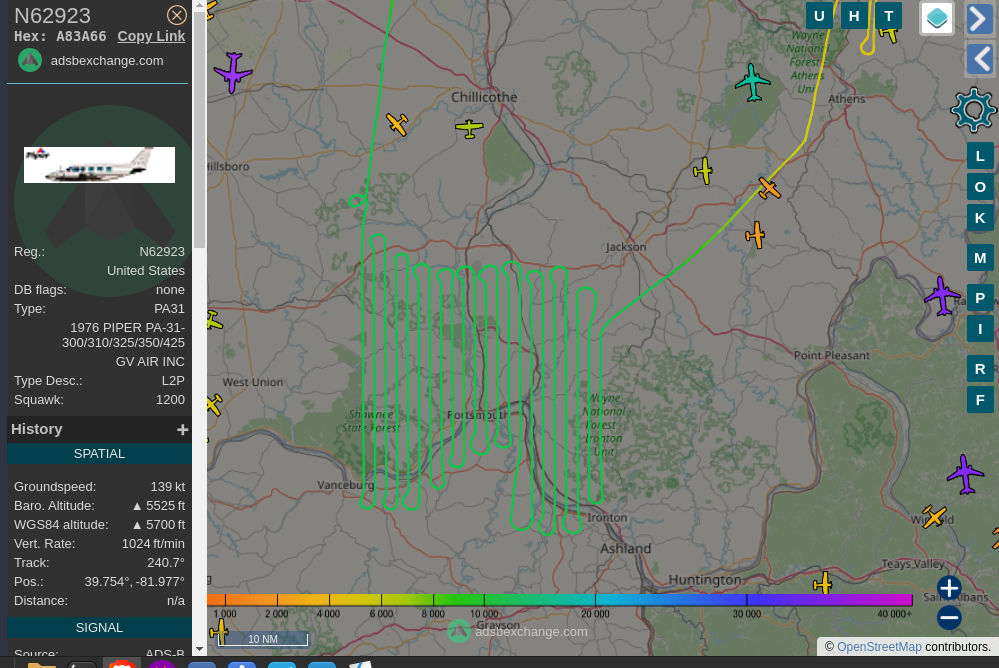Close the N62923 aircraft info panel
Image resolution: width=999 pixels, height=668 pixels.
[176, 15]
